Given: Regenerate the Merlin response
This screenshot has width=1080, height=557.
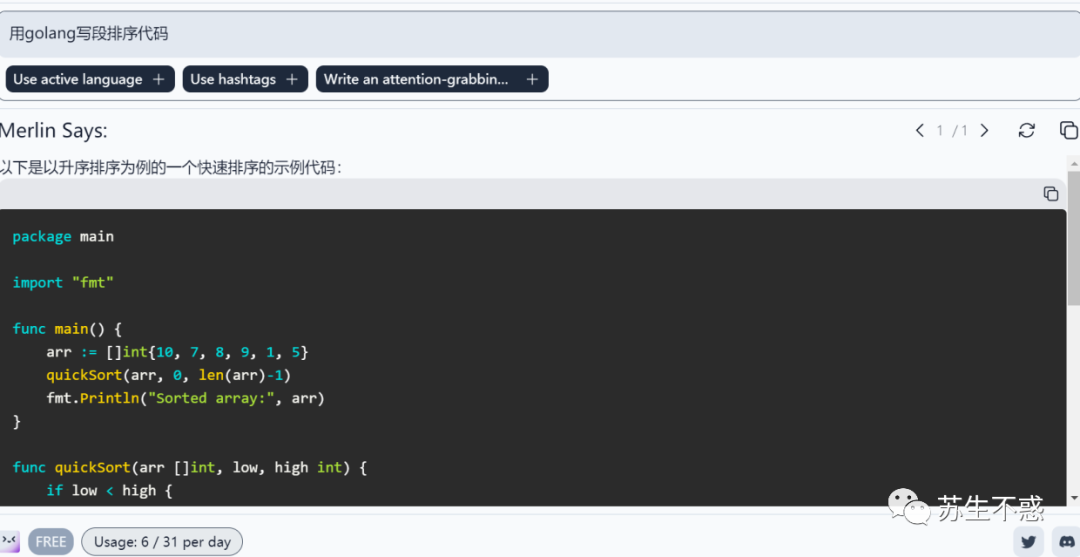Looking at the screenshot, I should [1026, 130].
